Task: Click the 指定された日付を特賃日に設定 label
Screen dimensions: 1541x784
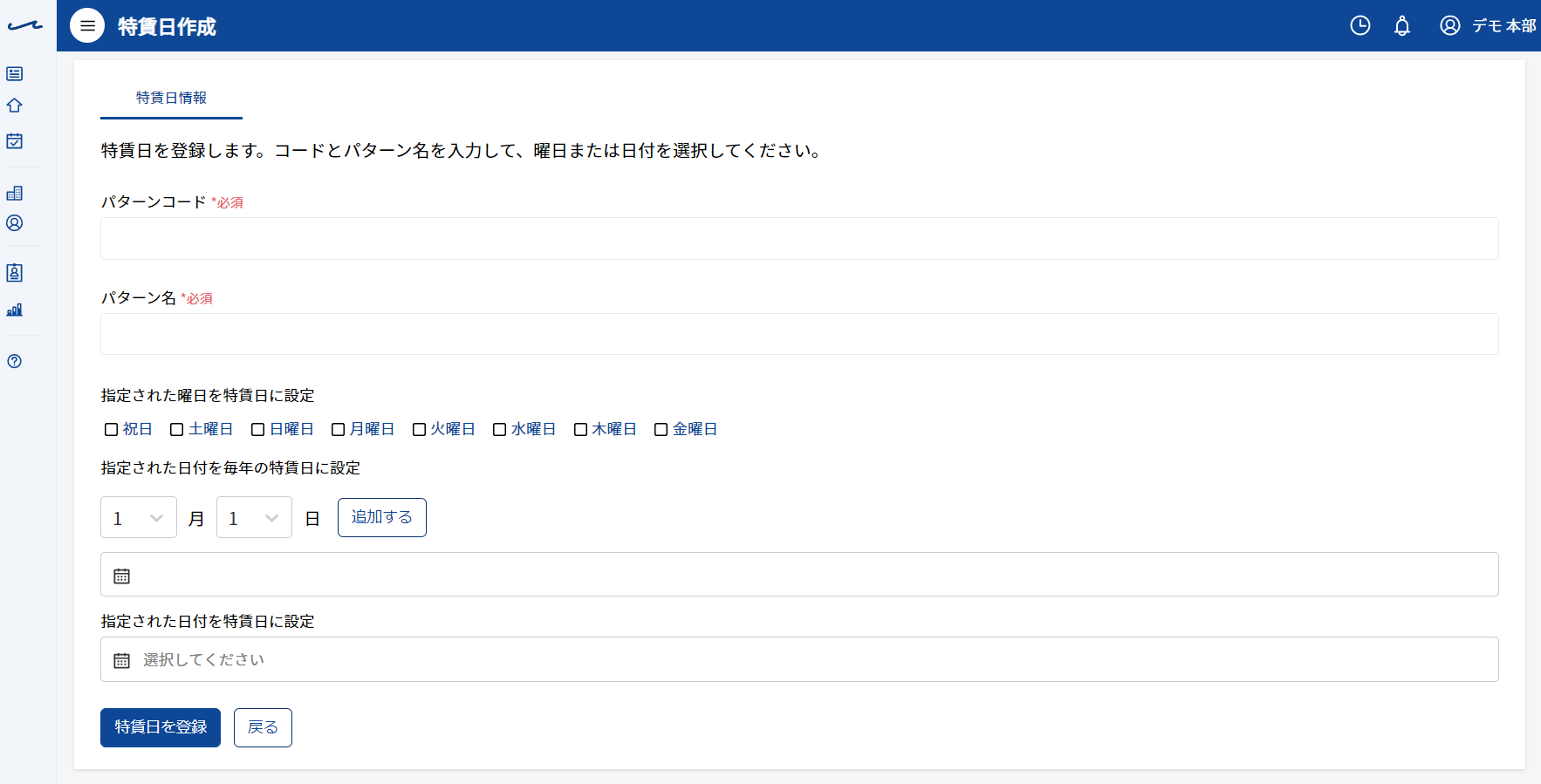Action: tap(208, 622)
